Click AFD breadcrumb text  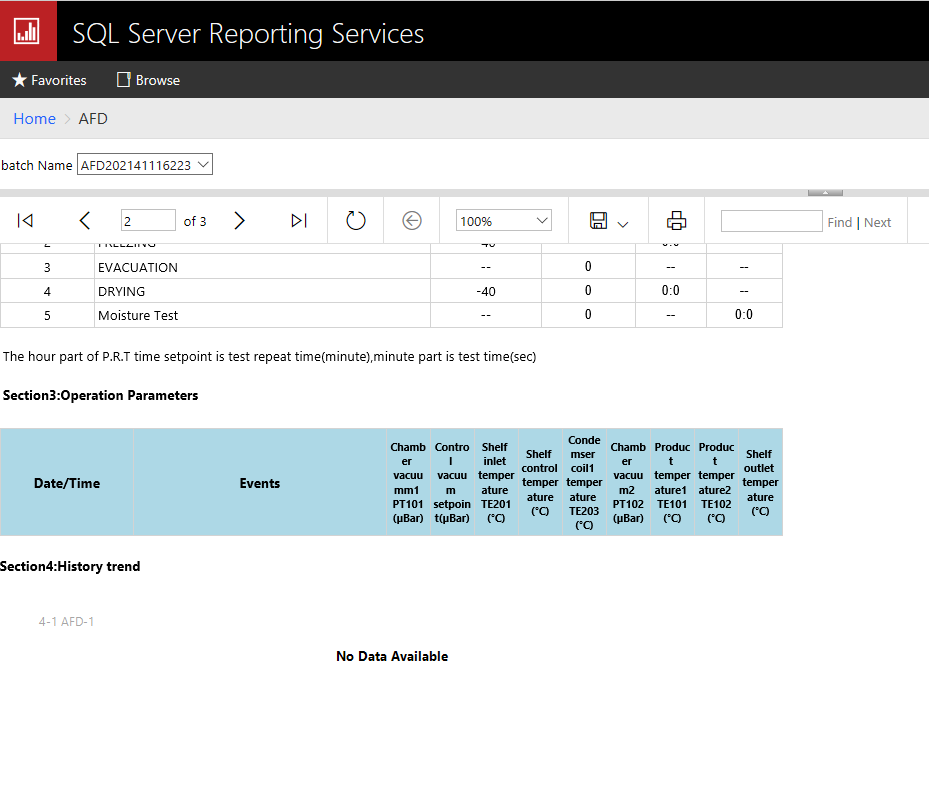coord(93,119)
